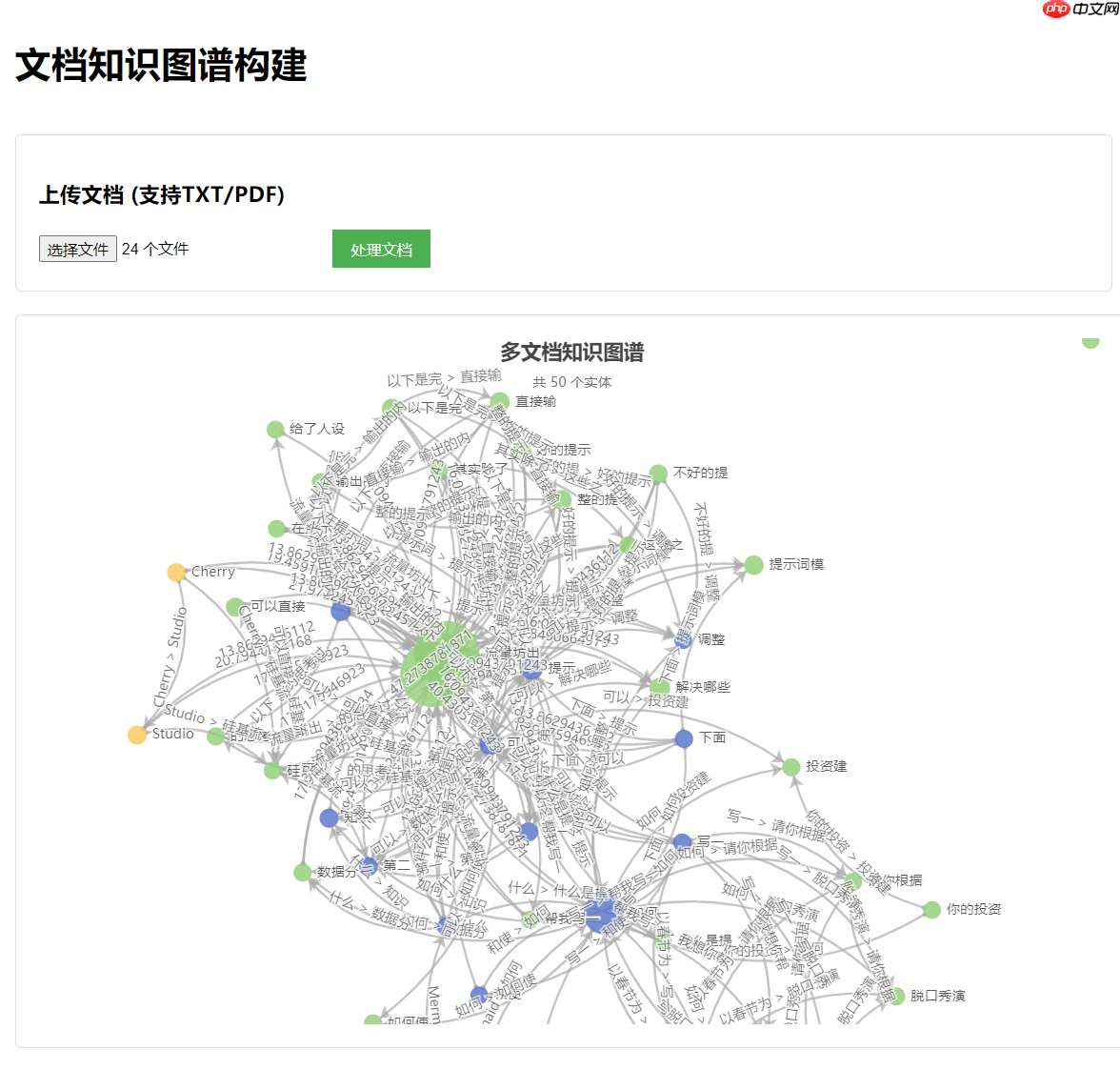
Task: Click the green 提示词模 node
Action: tap(751, 564)
